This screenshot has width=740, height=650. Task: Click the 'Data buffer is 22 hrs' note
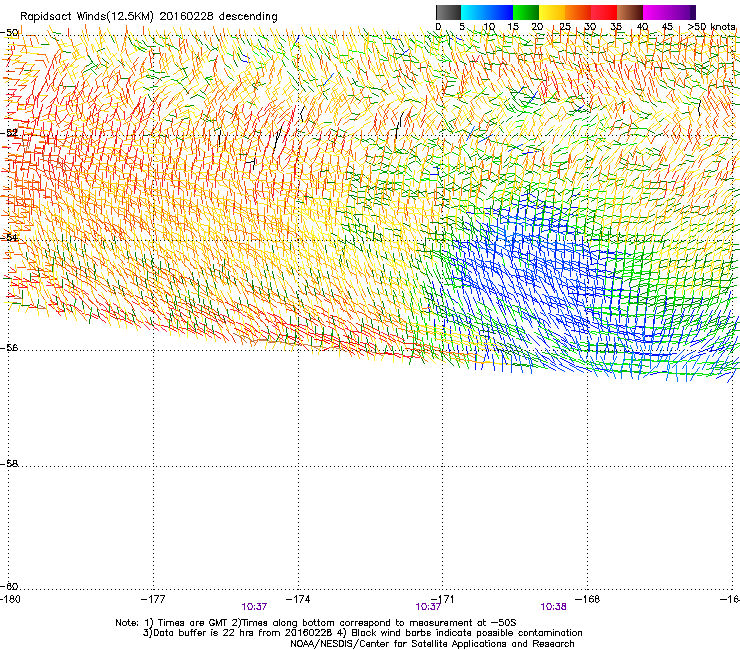click(x=238, y=633)
